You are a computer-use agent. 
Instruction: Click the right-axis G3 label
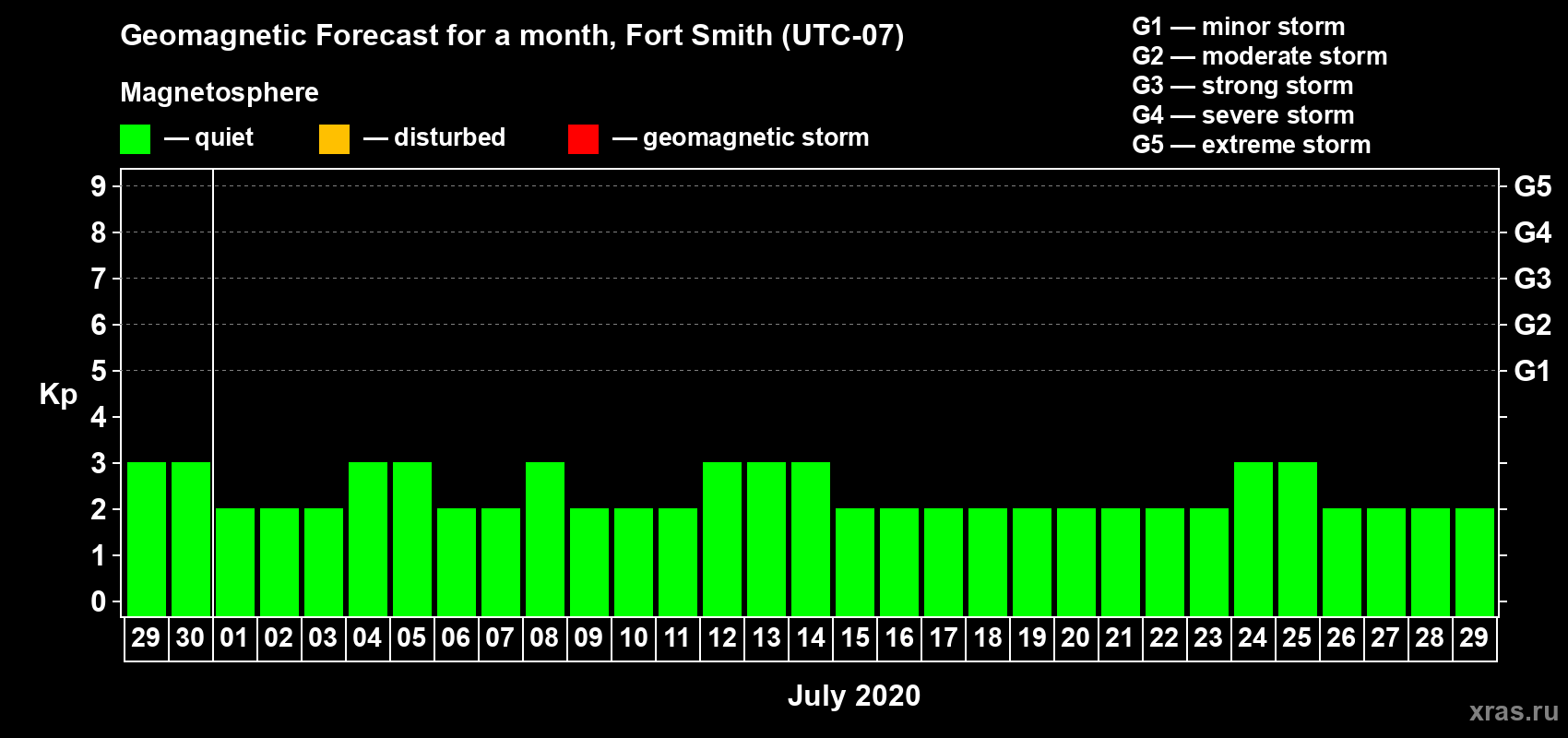click(x=1532, y=279)
